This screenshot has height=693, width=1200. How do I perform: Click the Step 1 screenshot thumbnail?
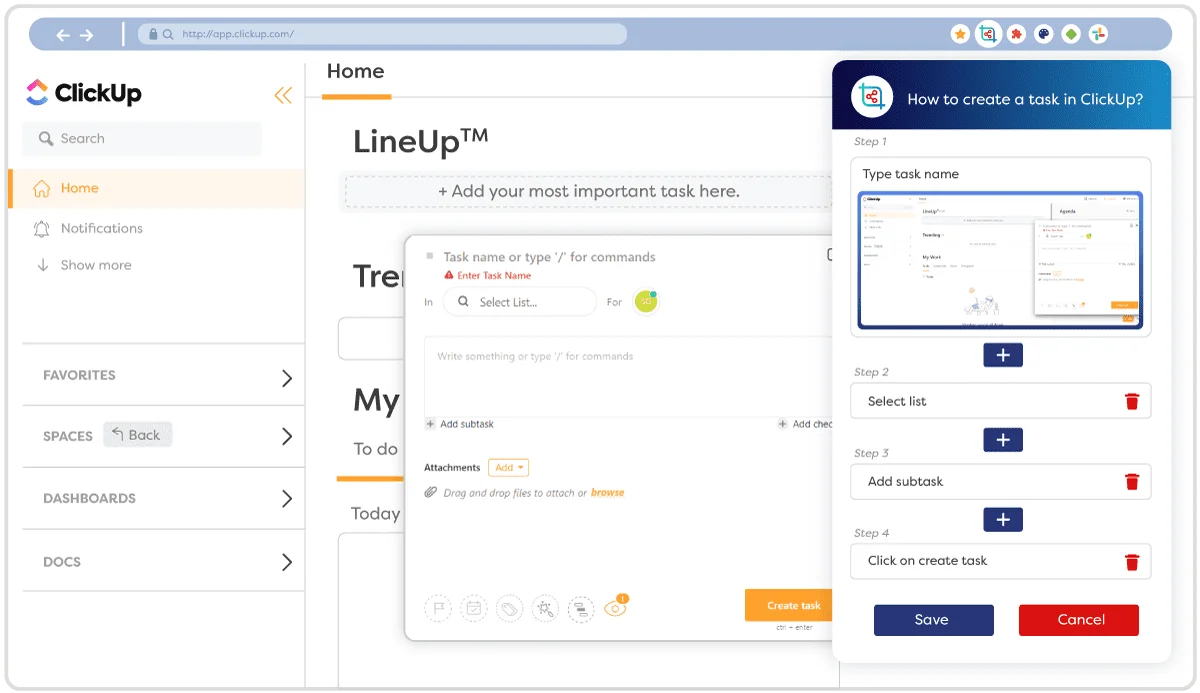(1001, 259)
